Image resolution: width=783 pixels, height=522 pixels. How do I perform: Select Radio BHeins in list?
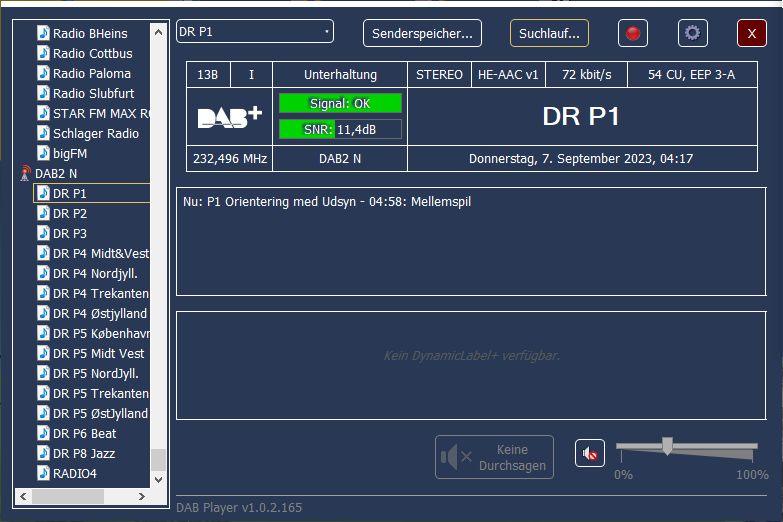[x=90, y=33]
